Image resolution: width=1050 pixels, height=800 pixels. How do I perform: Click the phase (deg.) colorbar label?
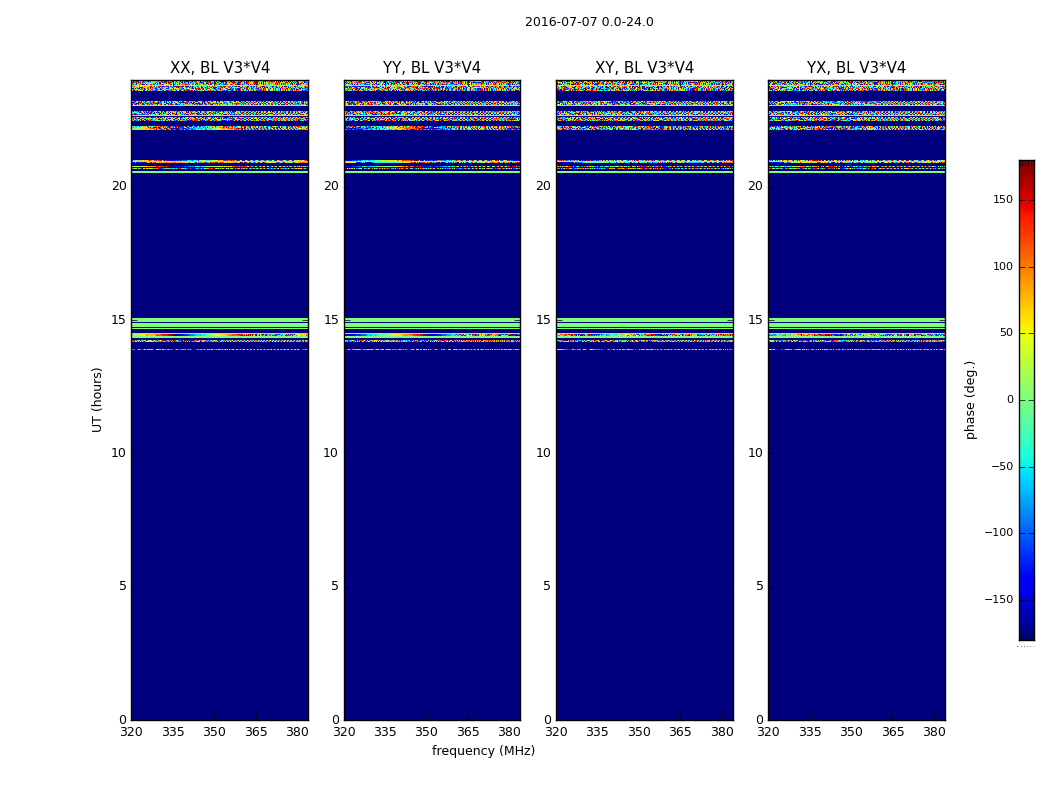[970, 400]
